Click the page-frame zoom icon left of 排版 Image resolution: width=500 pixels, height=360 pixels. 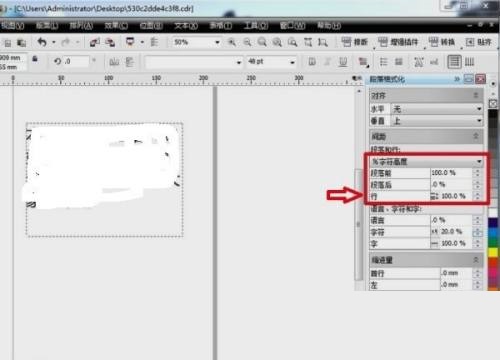tap(323, 42)
